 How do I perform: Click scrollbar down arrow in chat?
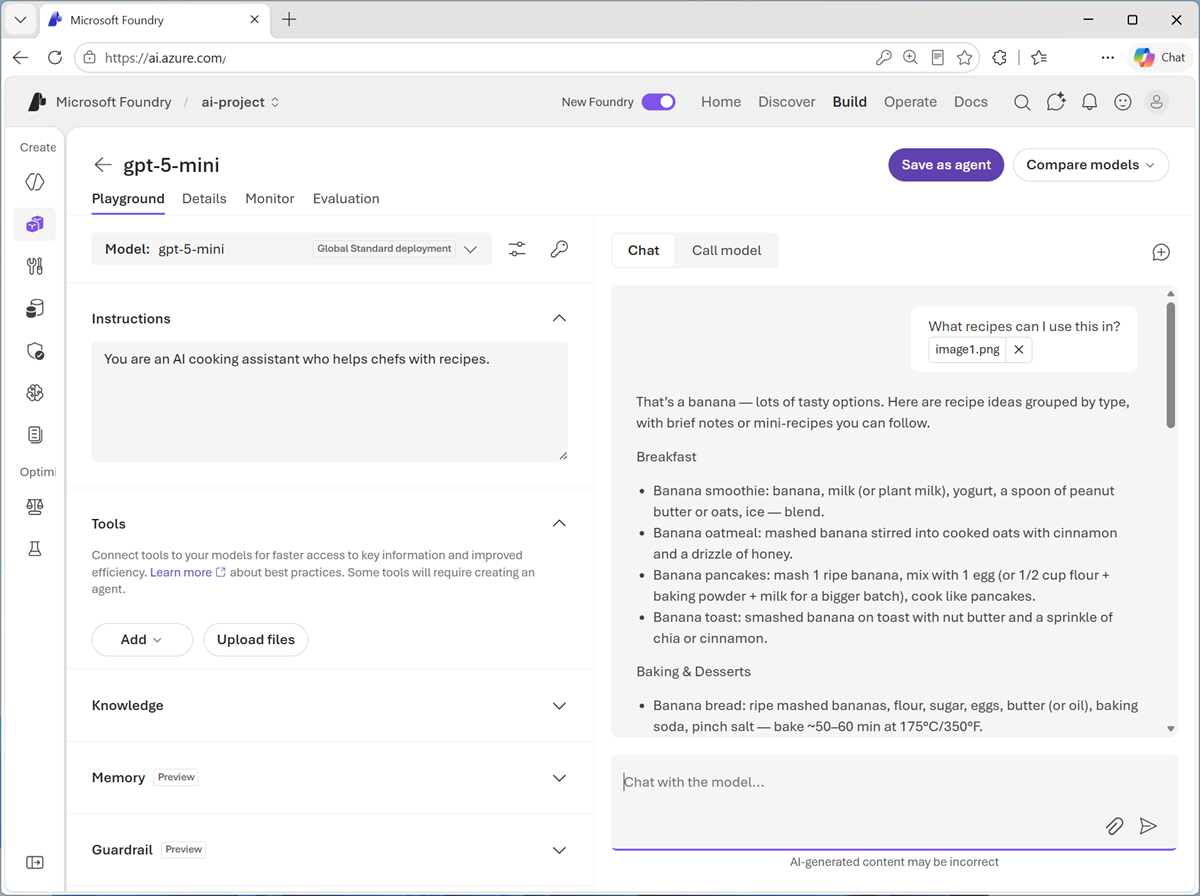point(1171,729)
